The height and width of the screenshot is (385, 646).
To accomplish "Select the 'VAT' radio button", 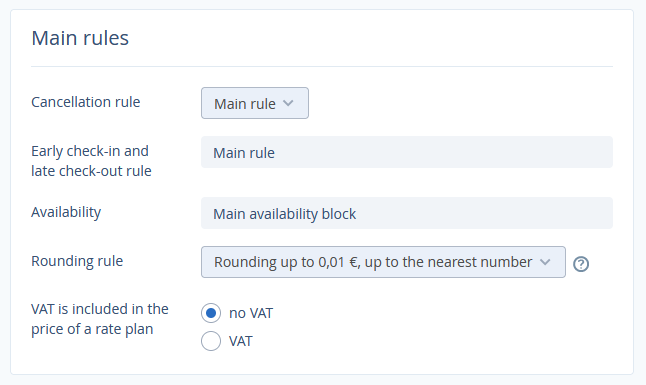I will (x=211, y=341).
